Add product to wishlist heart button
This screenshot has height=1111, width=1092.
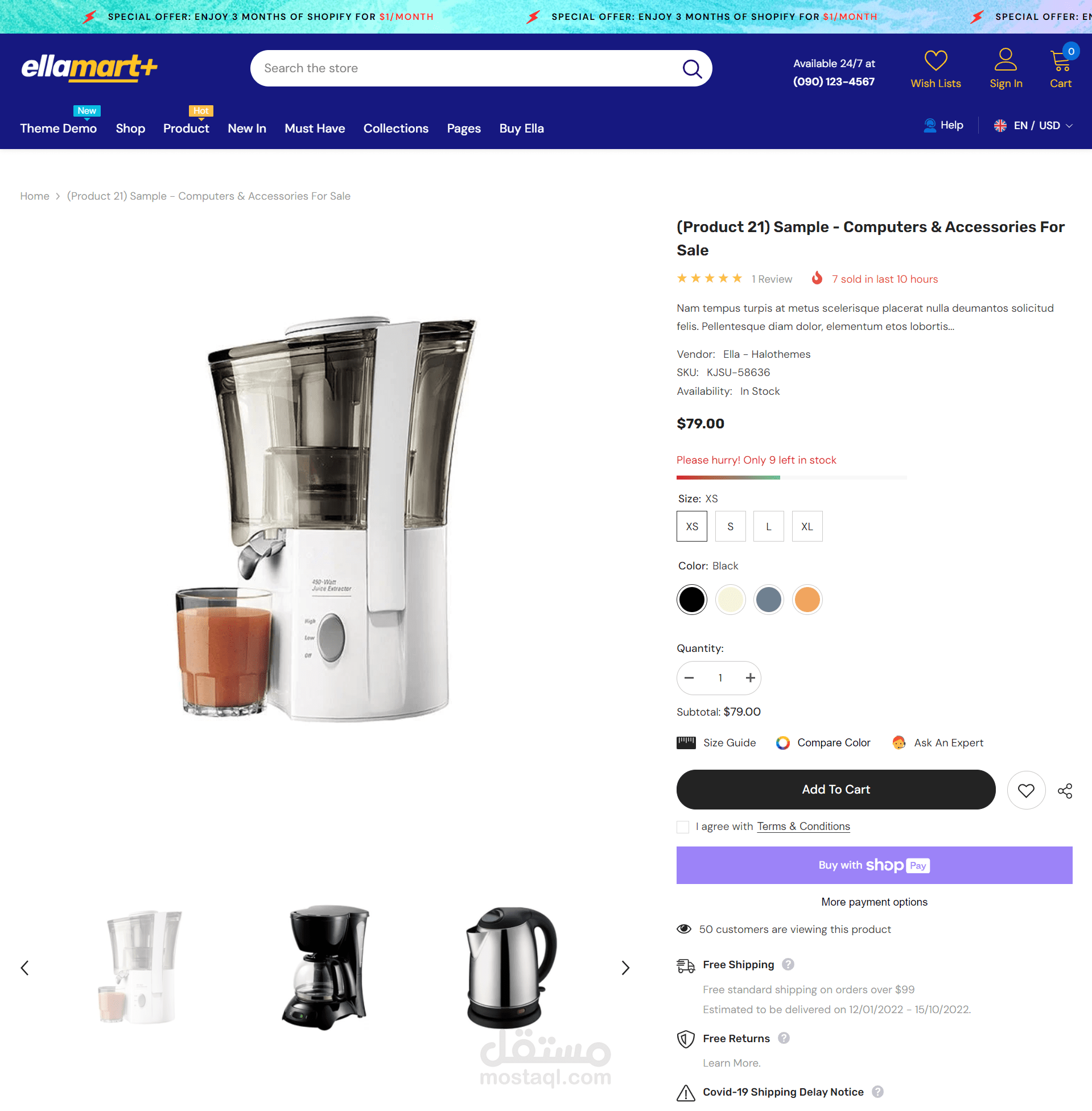pos(1026,790)
